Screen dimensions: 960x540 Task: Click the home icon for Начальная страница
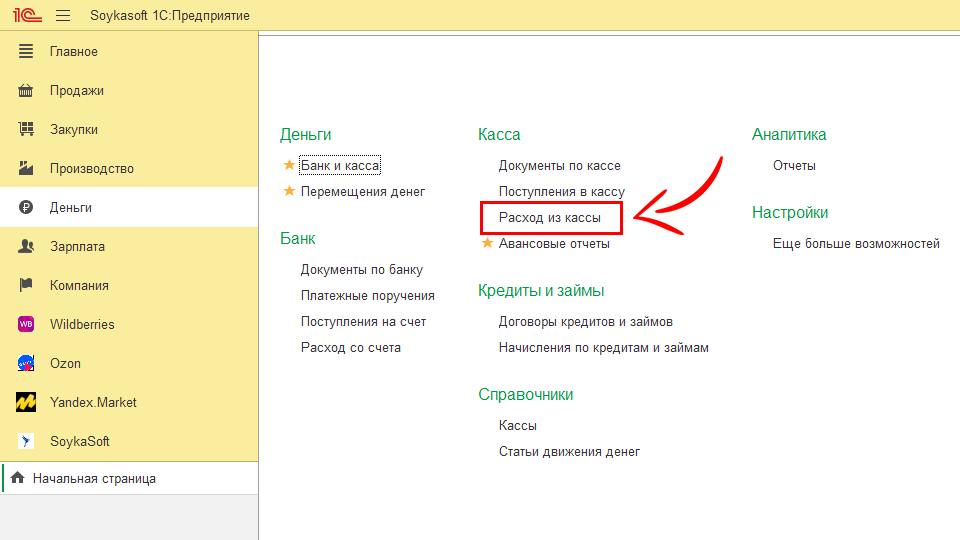click(17, 478)
